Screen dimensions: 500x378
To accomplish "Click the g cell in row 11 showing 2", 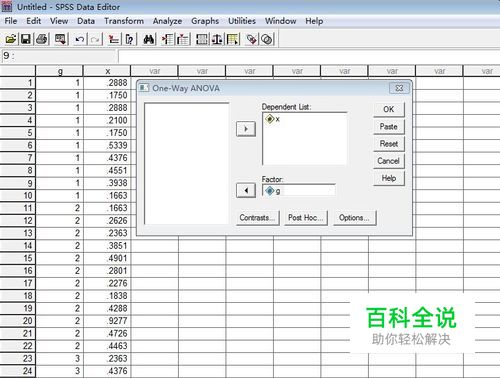I will 59,208.
